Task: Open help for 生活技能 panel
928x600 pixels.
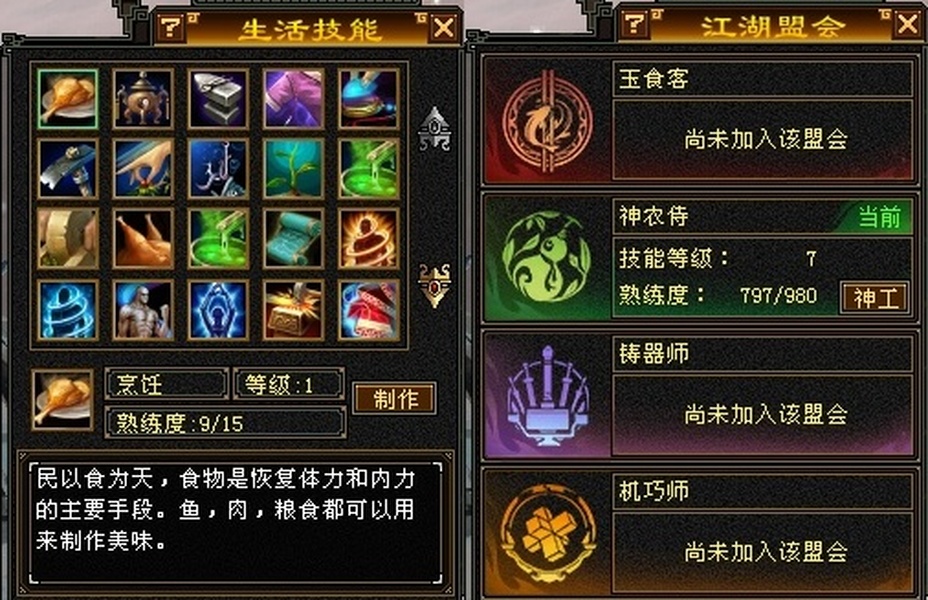Action: tap(171, 27)
